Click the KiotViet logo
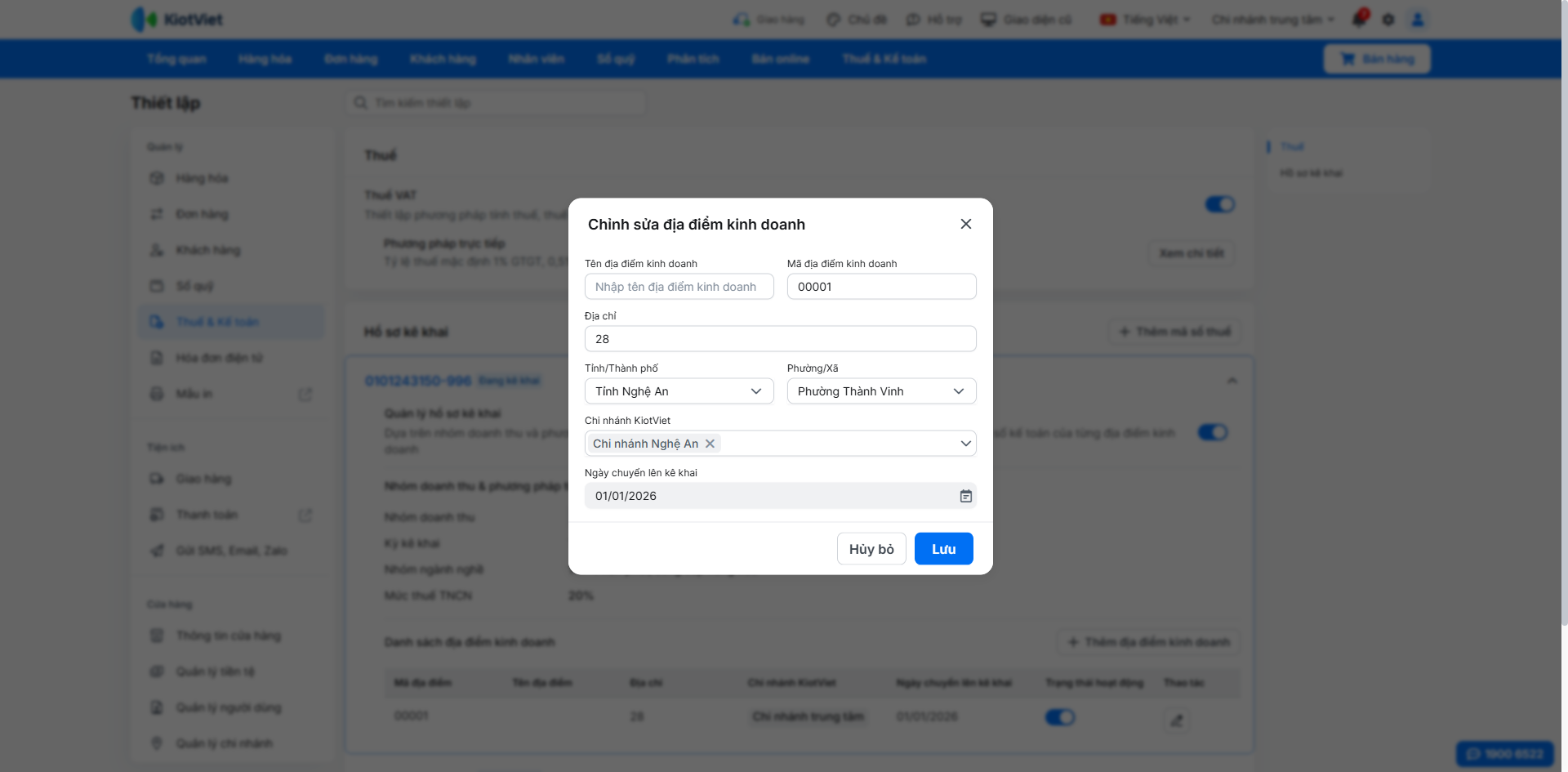Image resolution: width=1568 pixels, height=772 pixels. coord(177,19)
